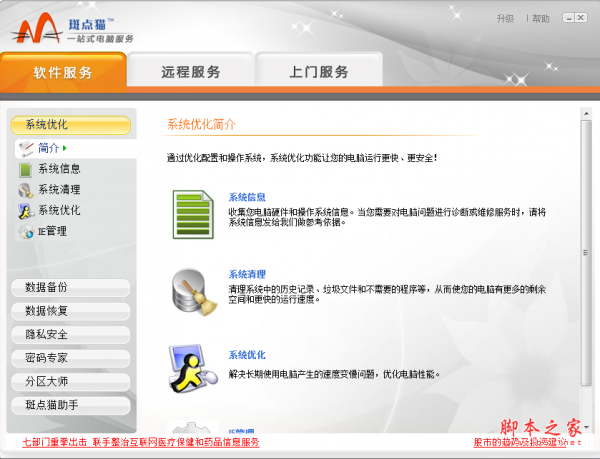Expand the 分区大师 section
This screenshot has width=600, height=459.
pyautogui.click(x=71, y=382)
